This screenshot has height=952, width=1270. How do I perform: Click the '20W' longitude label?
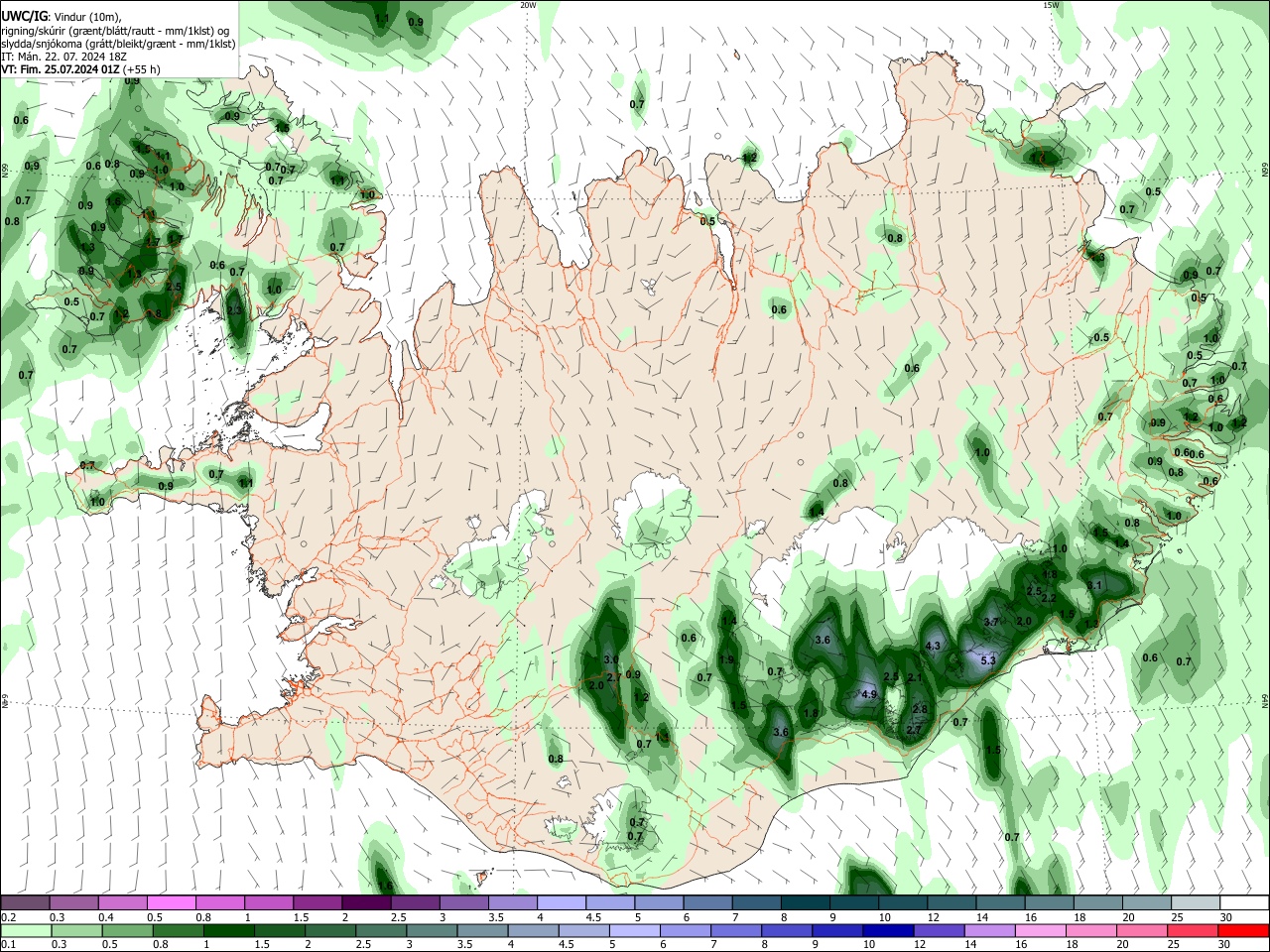528,5
